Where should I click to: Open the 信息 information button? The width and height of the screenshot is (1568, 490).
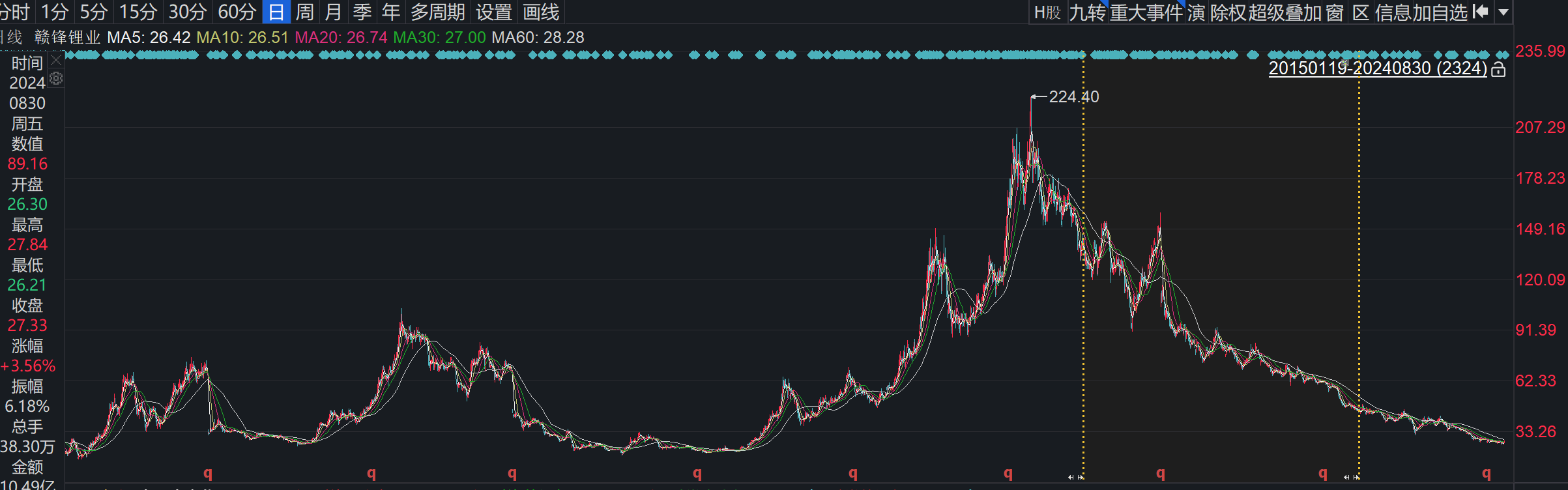pyautogui.click(x=1393, y=12)
